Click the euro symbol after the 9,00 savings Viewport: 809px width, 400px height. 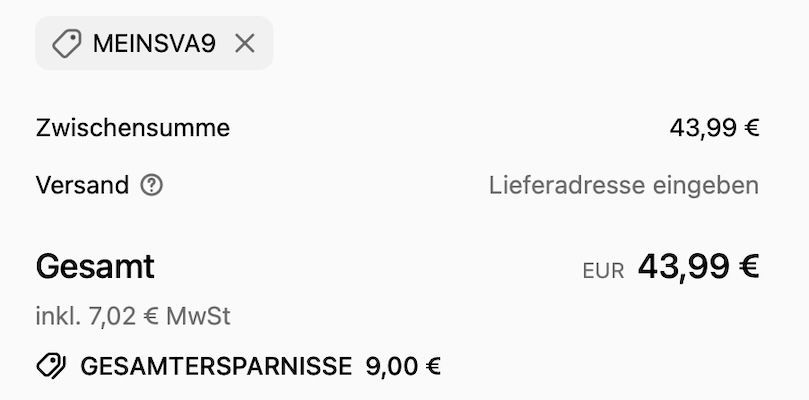[433, 366]
